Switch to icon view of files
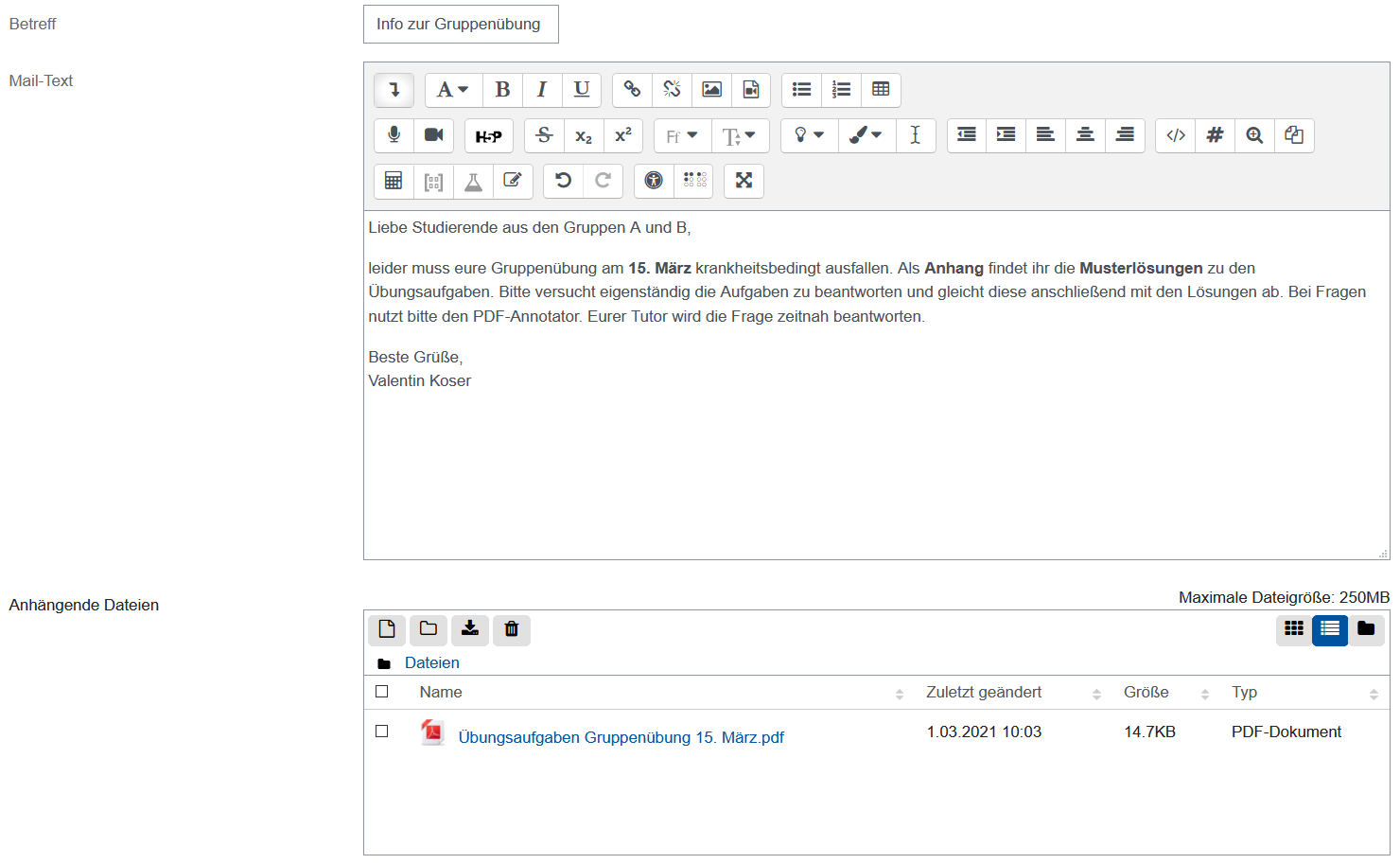The width and height of the screenshot is (1400, 864). [1294, 630]
